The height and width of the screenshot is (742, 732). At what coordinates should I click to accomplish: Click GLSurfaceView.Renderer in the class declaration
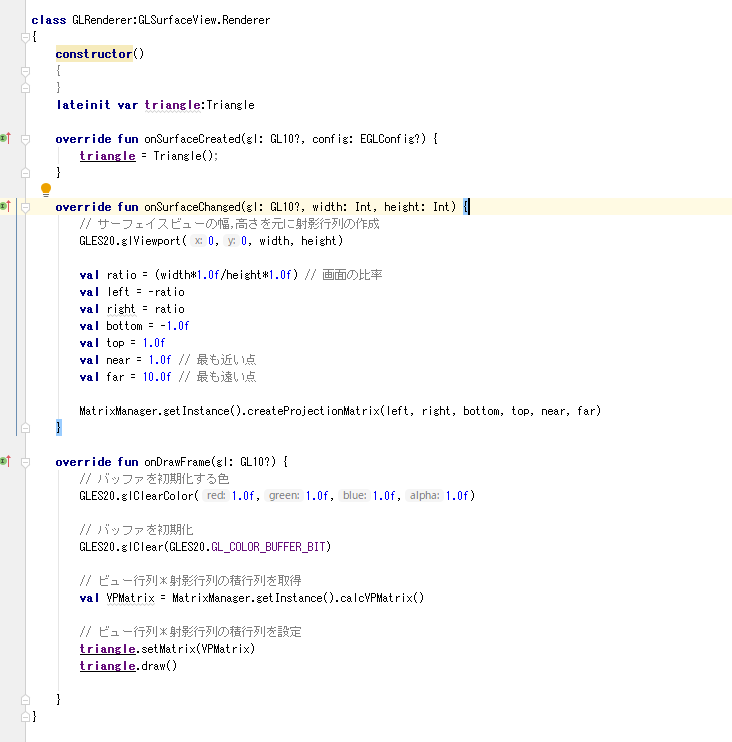coord(204,20)
